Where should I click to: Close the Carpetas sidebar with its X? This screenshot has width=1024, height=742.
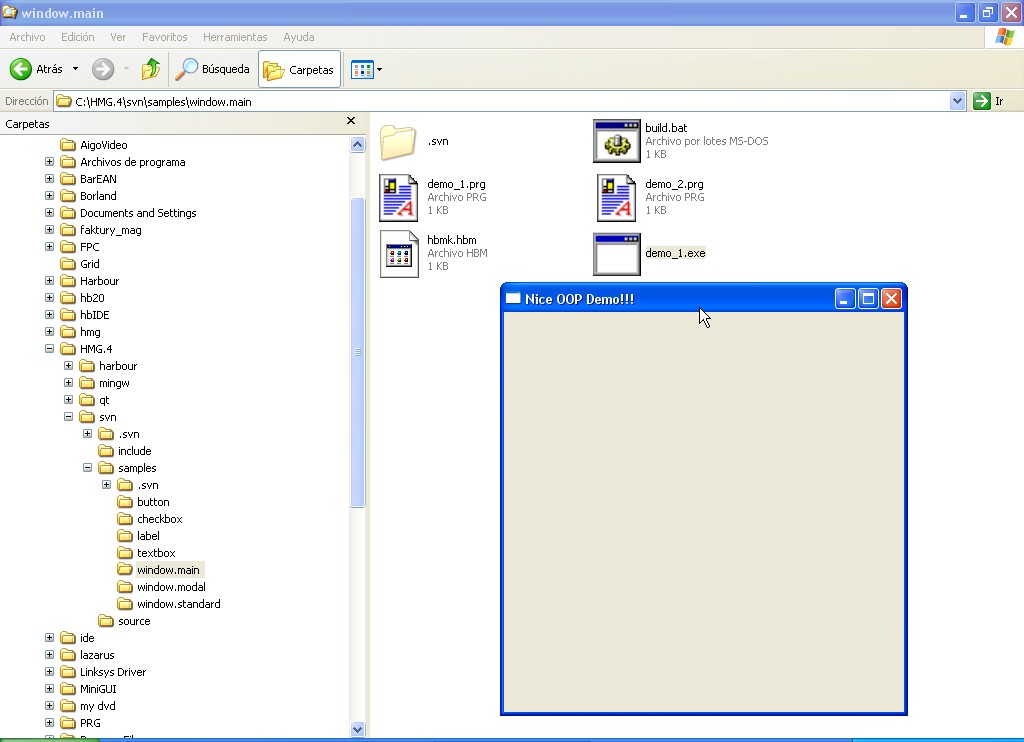[x=350, y=121]
